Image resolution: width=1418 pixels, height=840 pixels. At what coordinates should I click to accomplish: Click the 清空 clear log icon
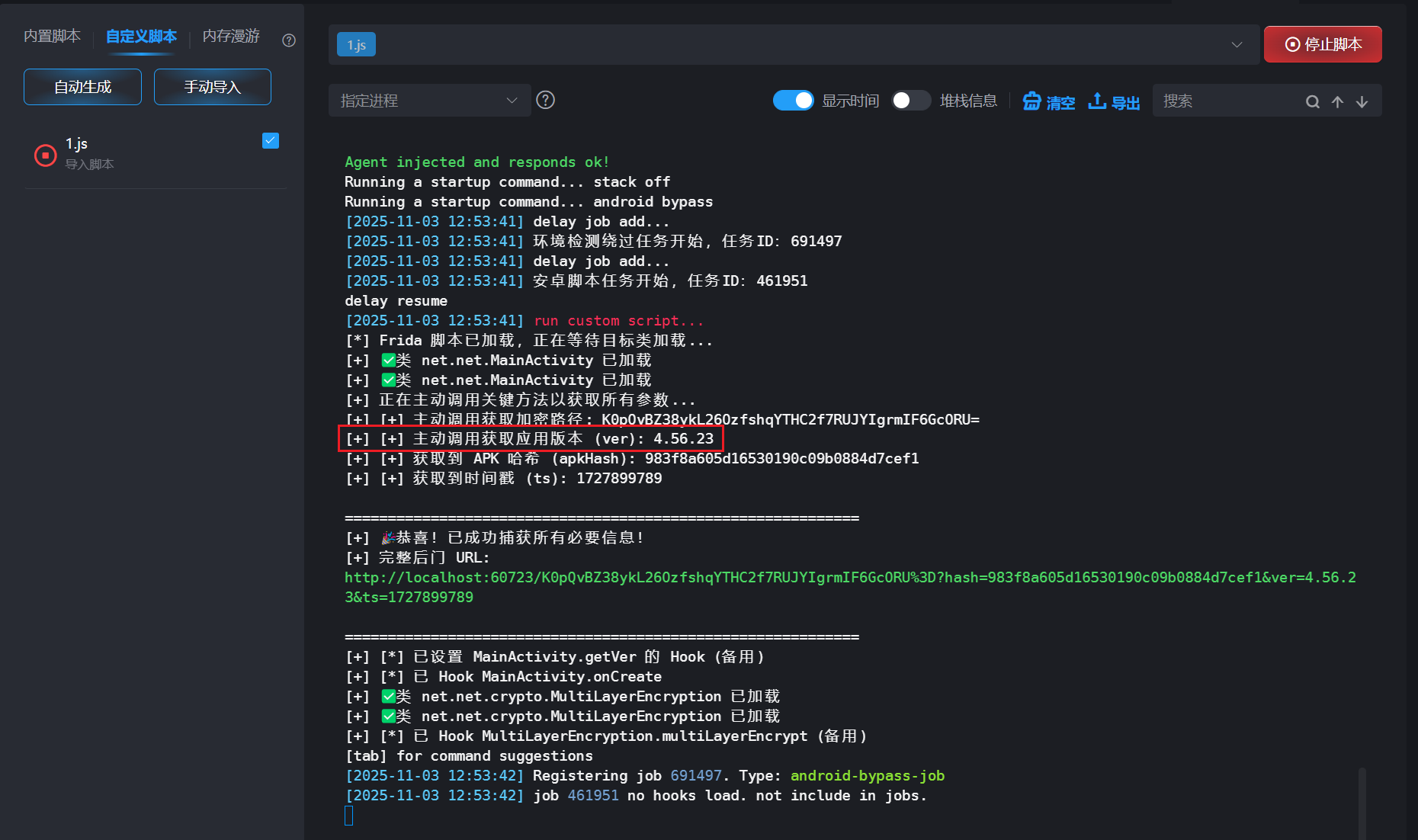coord(1032,101)
